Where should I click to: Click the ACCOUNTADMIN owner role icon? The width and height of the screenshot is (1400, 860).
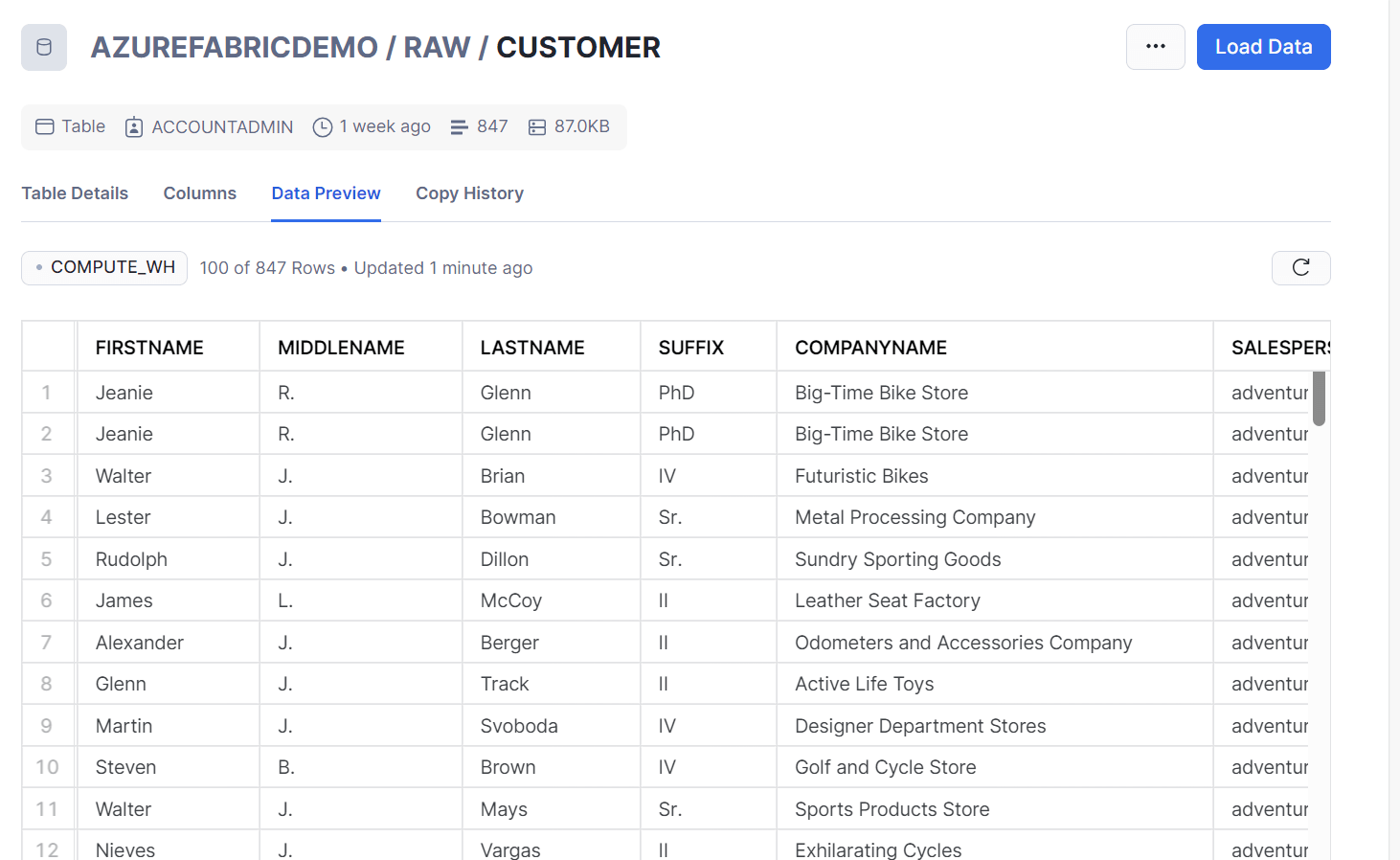(134, 127)
